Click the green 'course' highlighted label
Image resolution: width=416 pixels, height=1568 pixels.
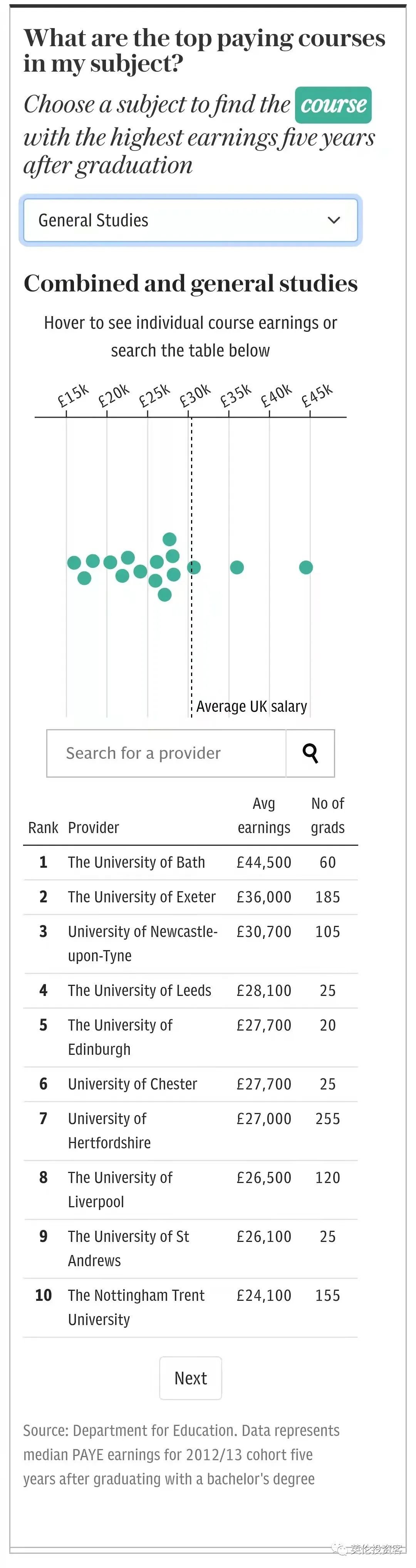(x=333, y=105)
